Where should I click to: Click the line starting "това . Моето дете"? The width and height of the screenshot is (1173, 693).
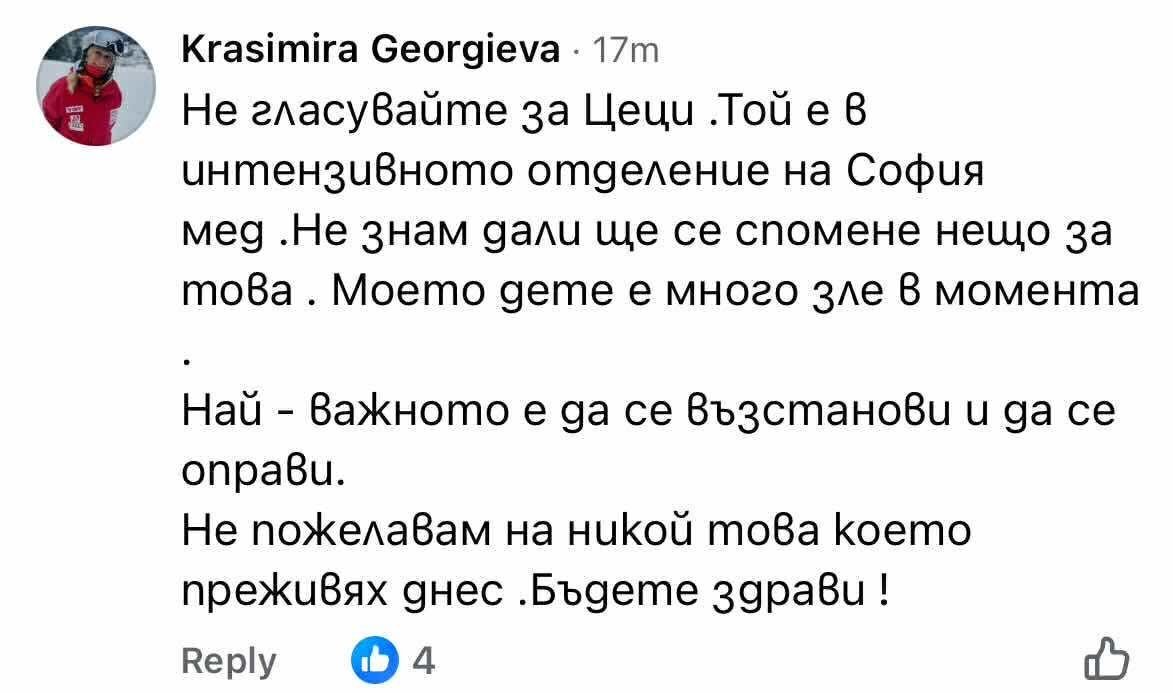coord(661,293)
